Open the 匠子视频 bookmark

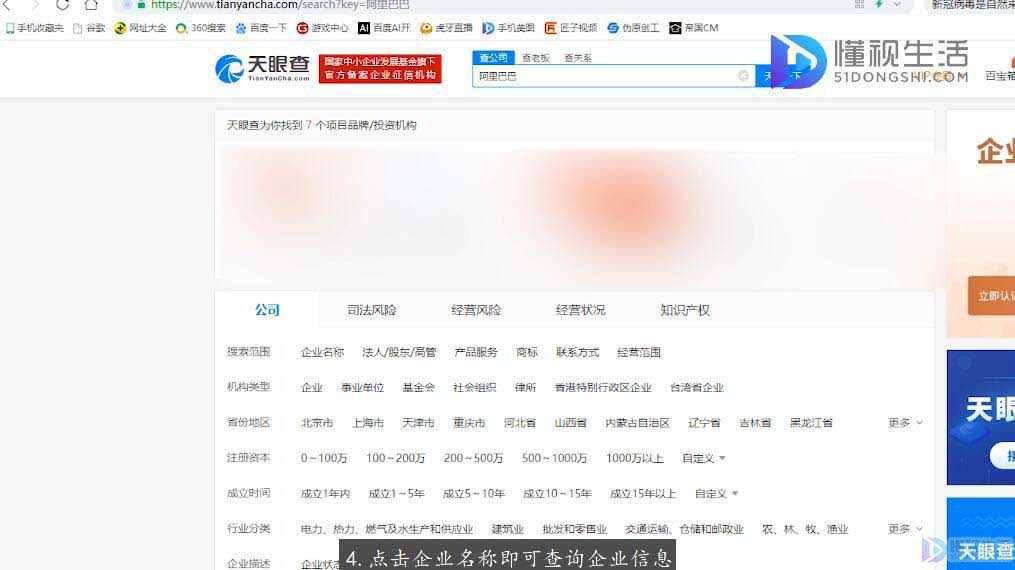click(x=571, y=28)
